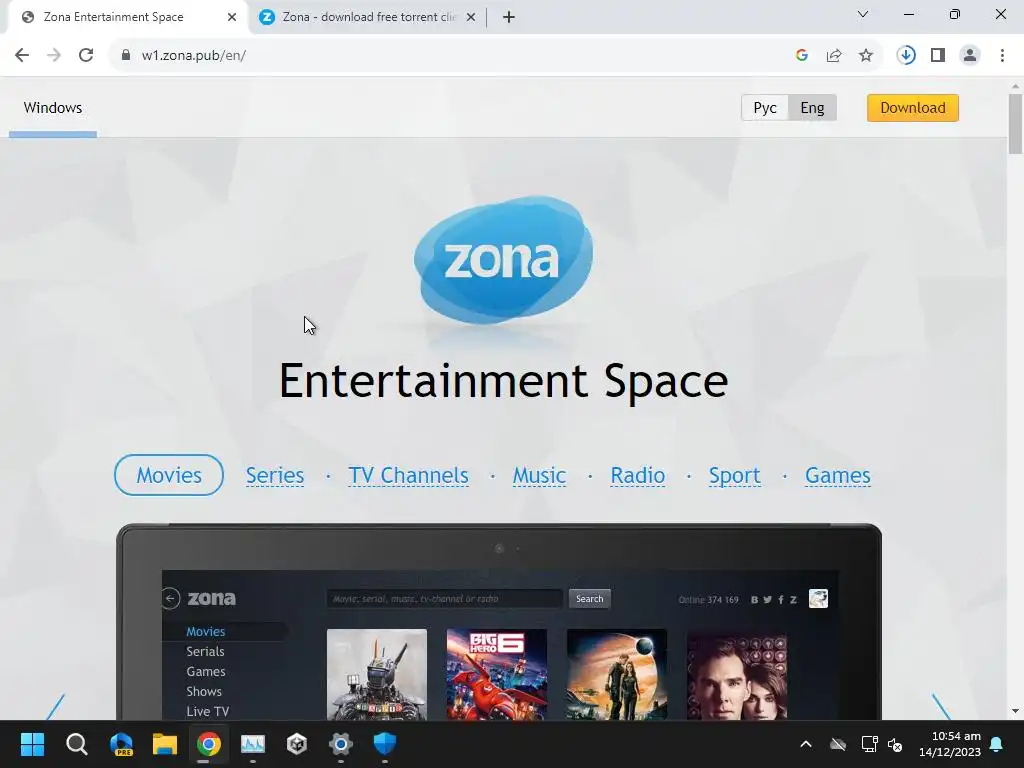Show hidden tray icons chevron

pyautogui.click(x=806, y=744)
